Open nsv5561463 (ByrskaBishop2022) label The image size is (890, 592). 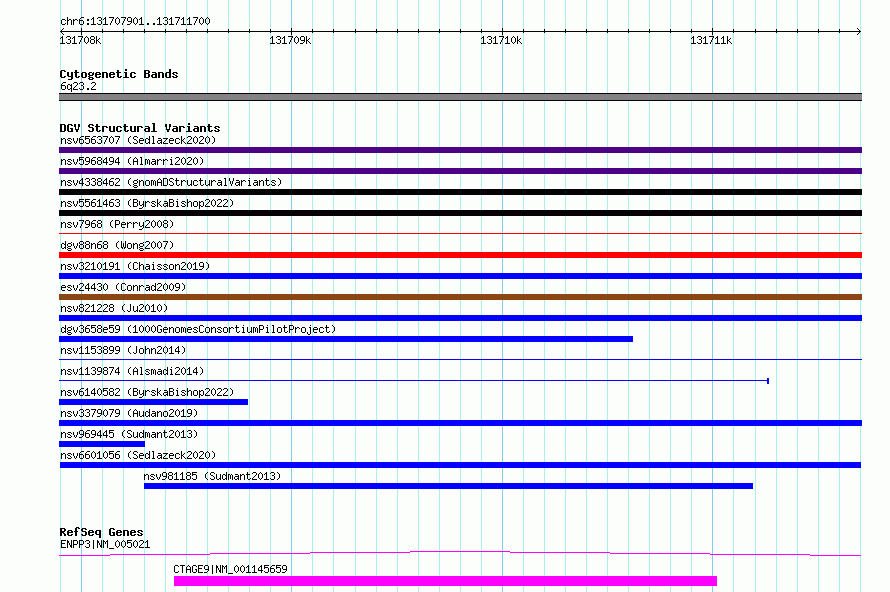pos(147,203)
